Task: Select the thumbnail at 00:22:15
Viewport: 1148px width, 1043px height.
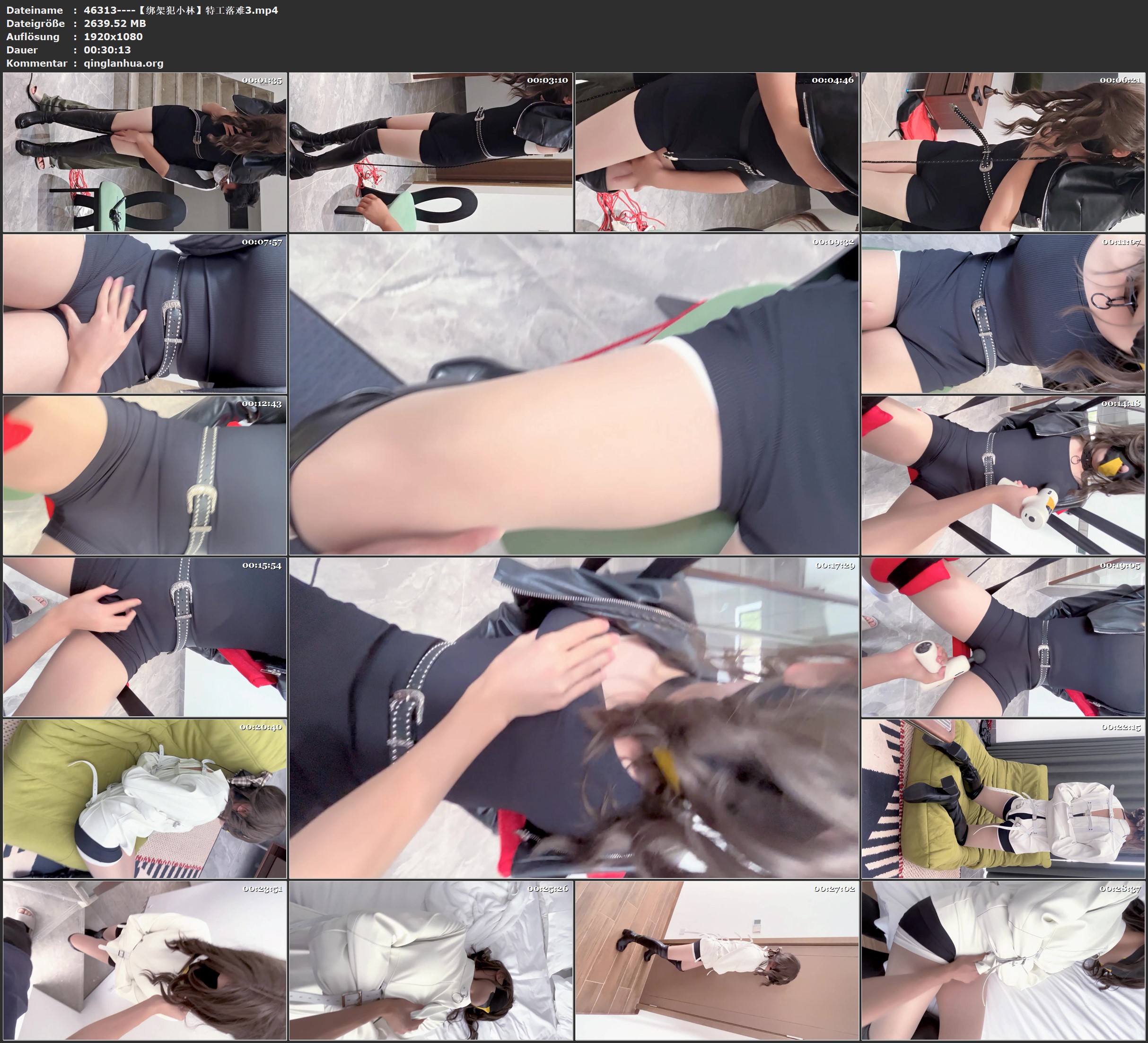Action: 1003,799
